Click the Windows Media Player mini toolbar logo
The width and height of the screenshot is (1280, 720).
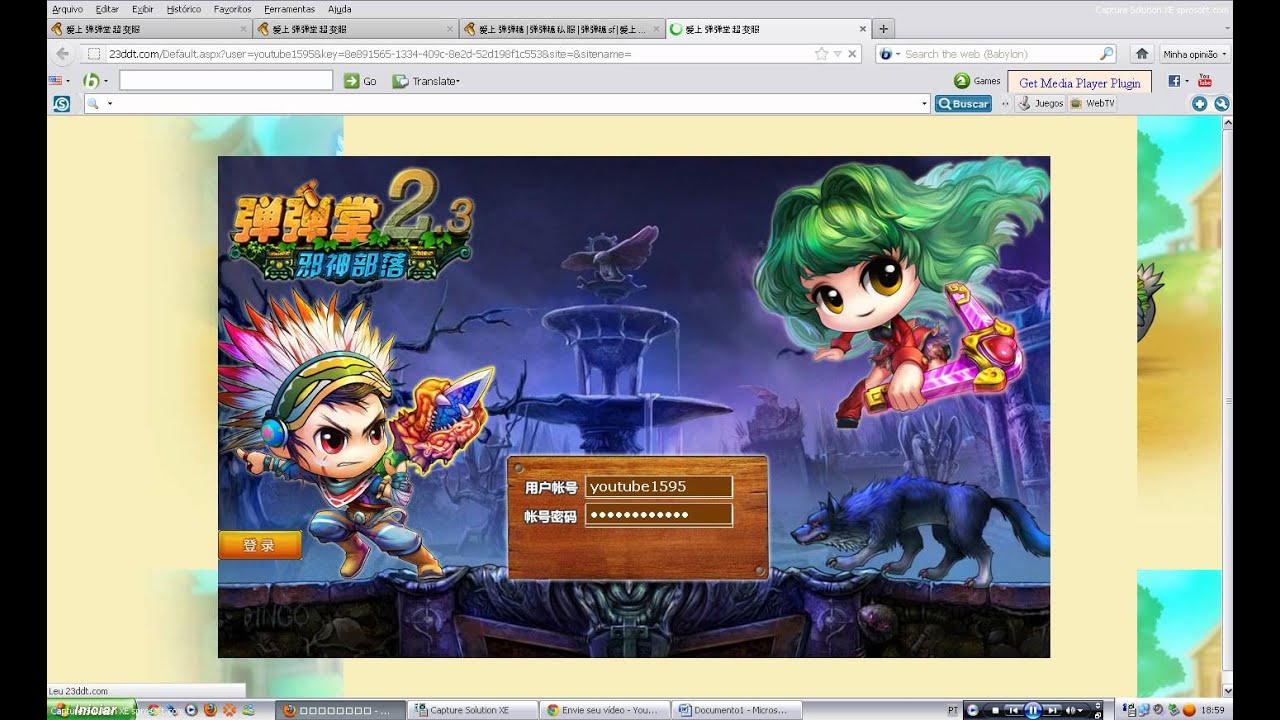coord(974,710)
